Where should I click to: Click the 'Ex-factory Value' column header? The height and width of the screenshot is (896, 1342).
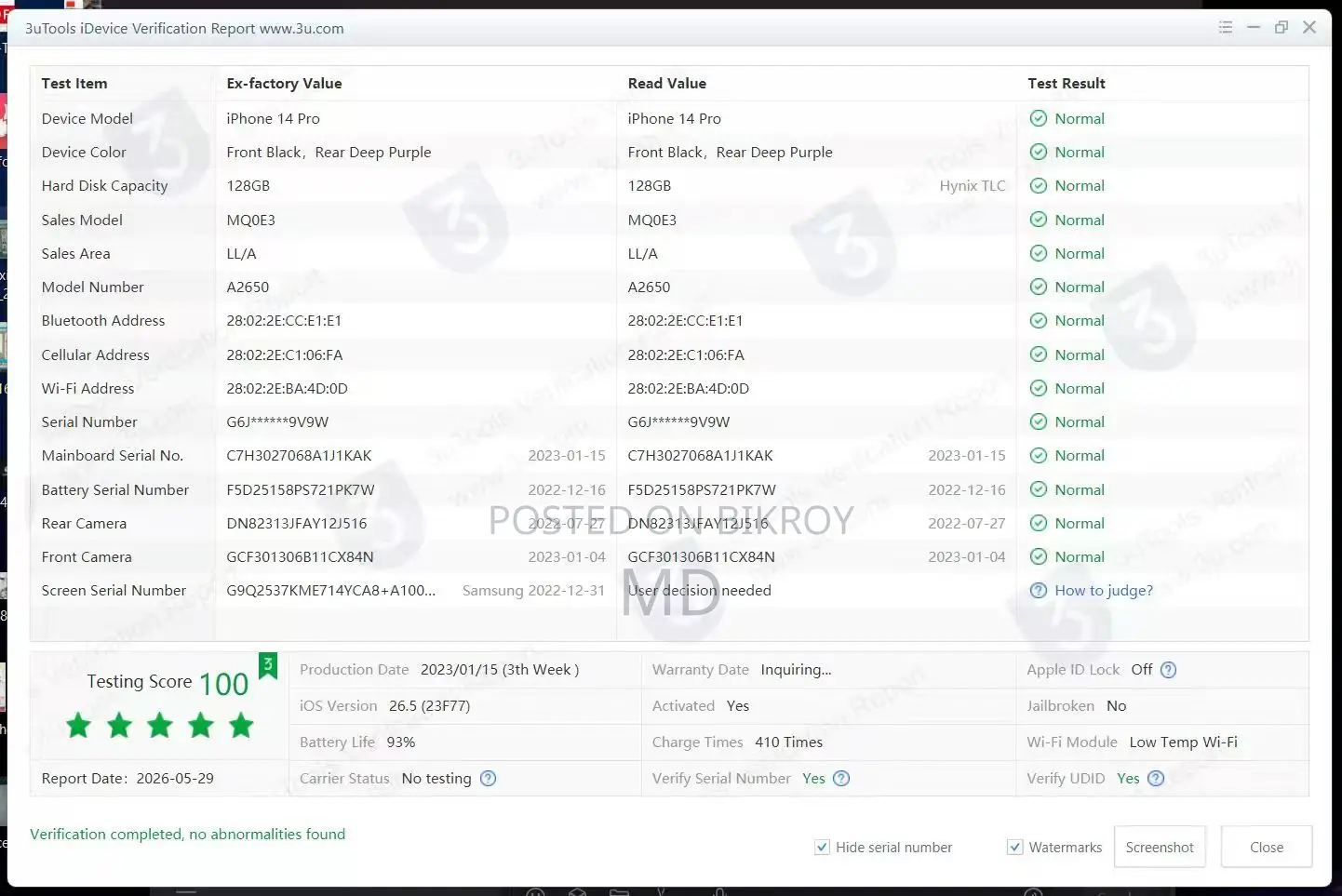click(285, 83)
